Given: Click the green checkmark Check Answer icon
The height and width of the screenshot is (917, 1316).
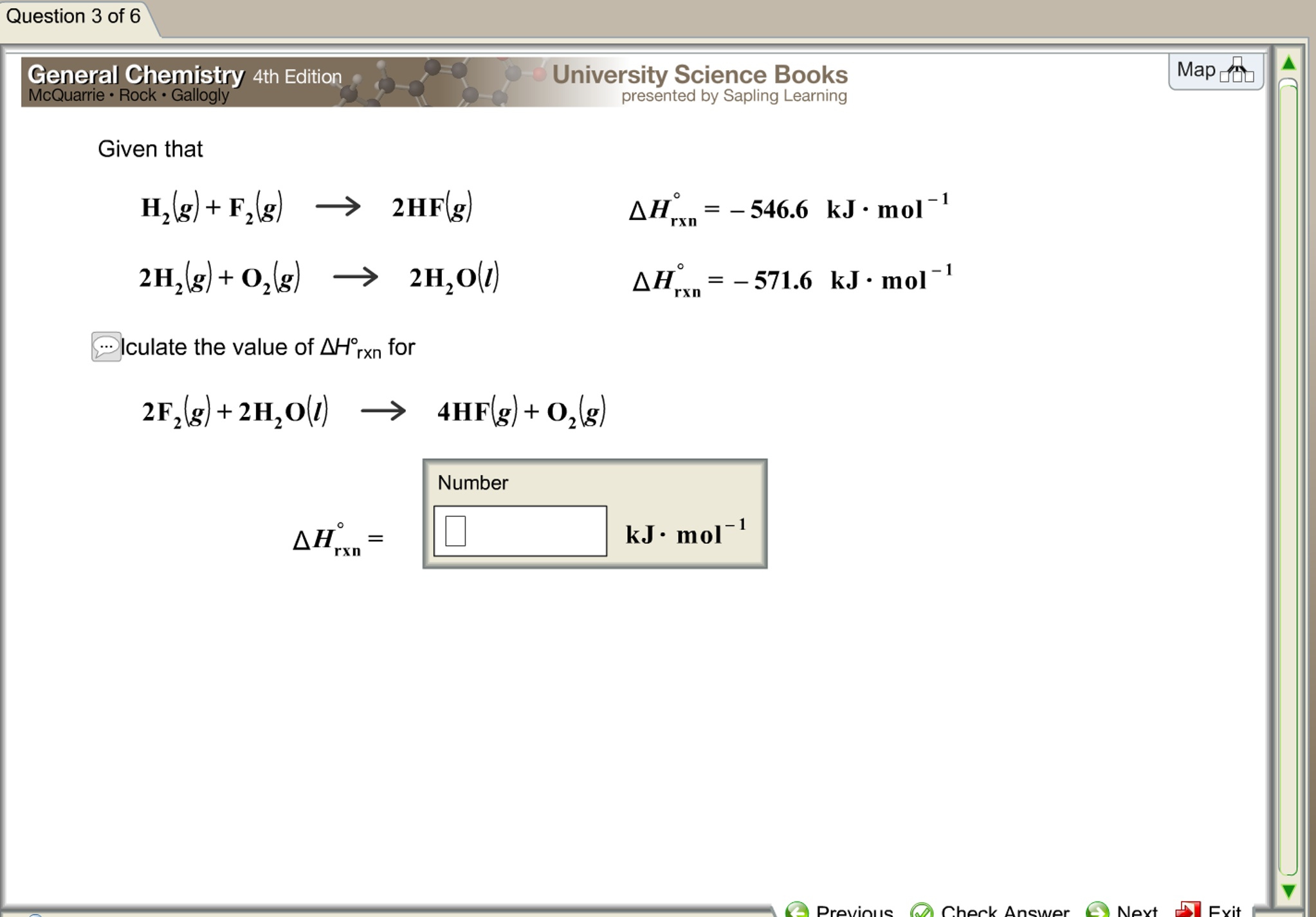Looking at the screenshot, I should pyautogui.click(x=922, y=909).
